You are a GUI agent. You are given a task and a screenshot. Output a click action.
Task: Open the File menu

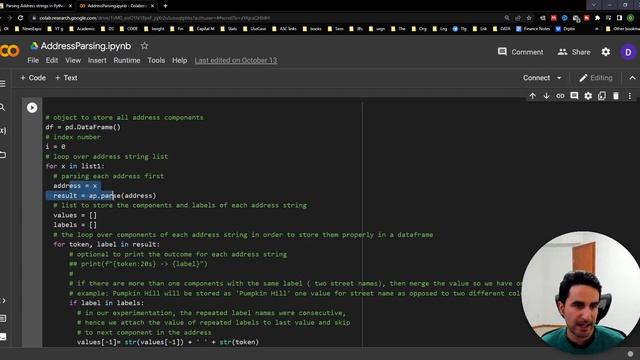pyautogui.click(x=33, y=60)
